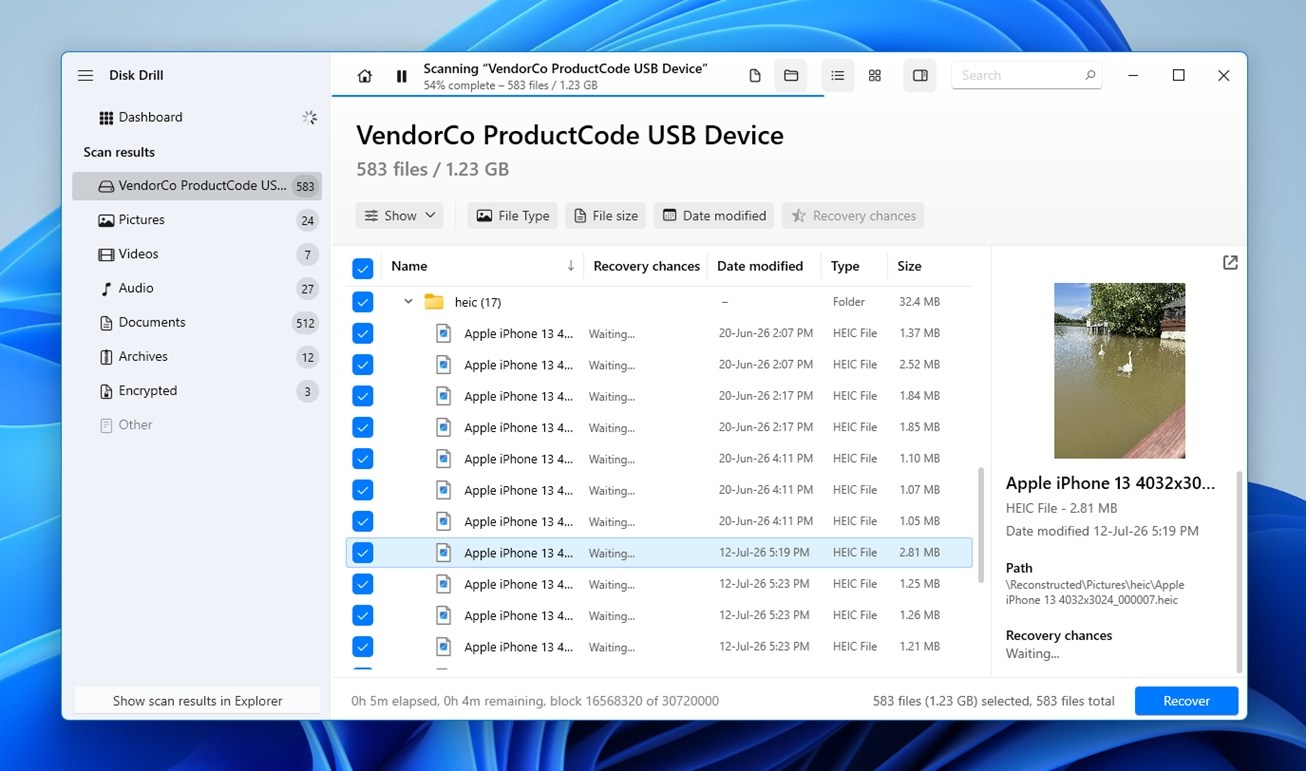Uncheck the 1.21 MB file checkbox

(x=363, y=647)
